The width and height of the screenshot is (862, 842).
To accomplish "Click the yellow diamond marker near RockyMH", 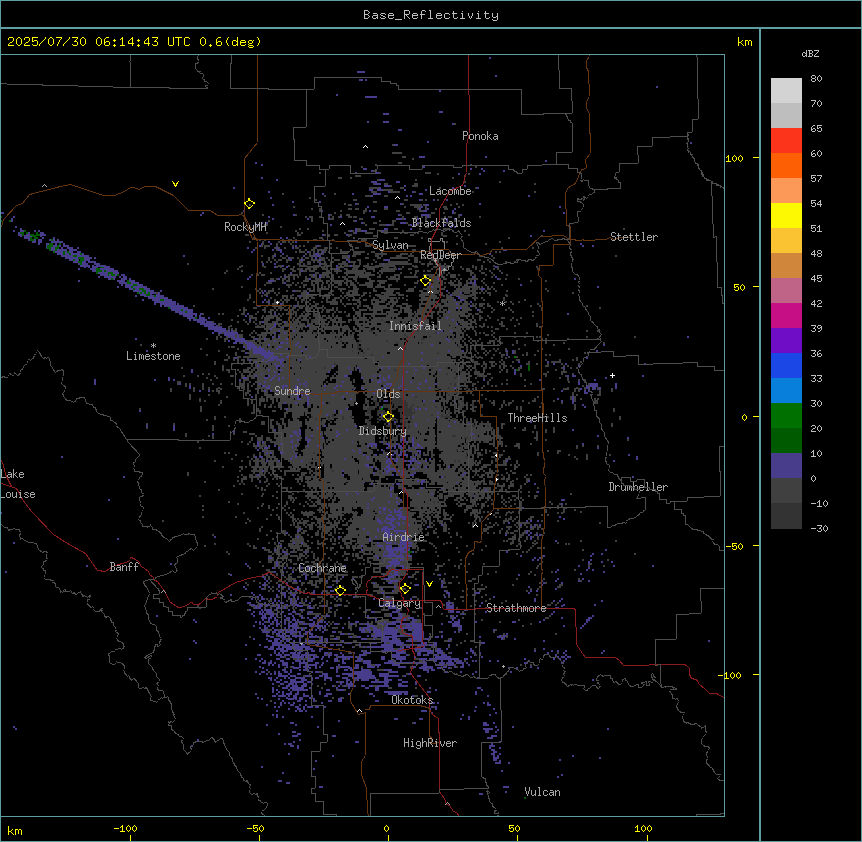I will [x=250, y=204].
